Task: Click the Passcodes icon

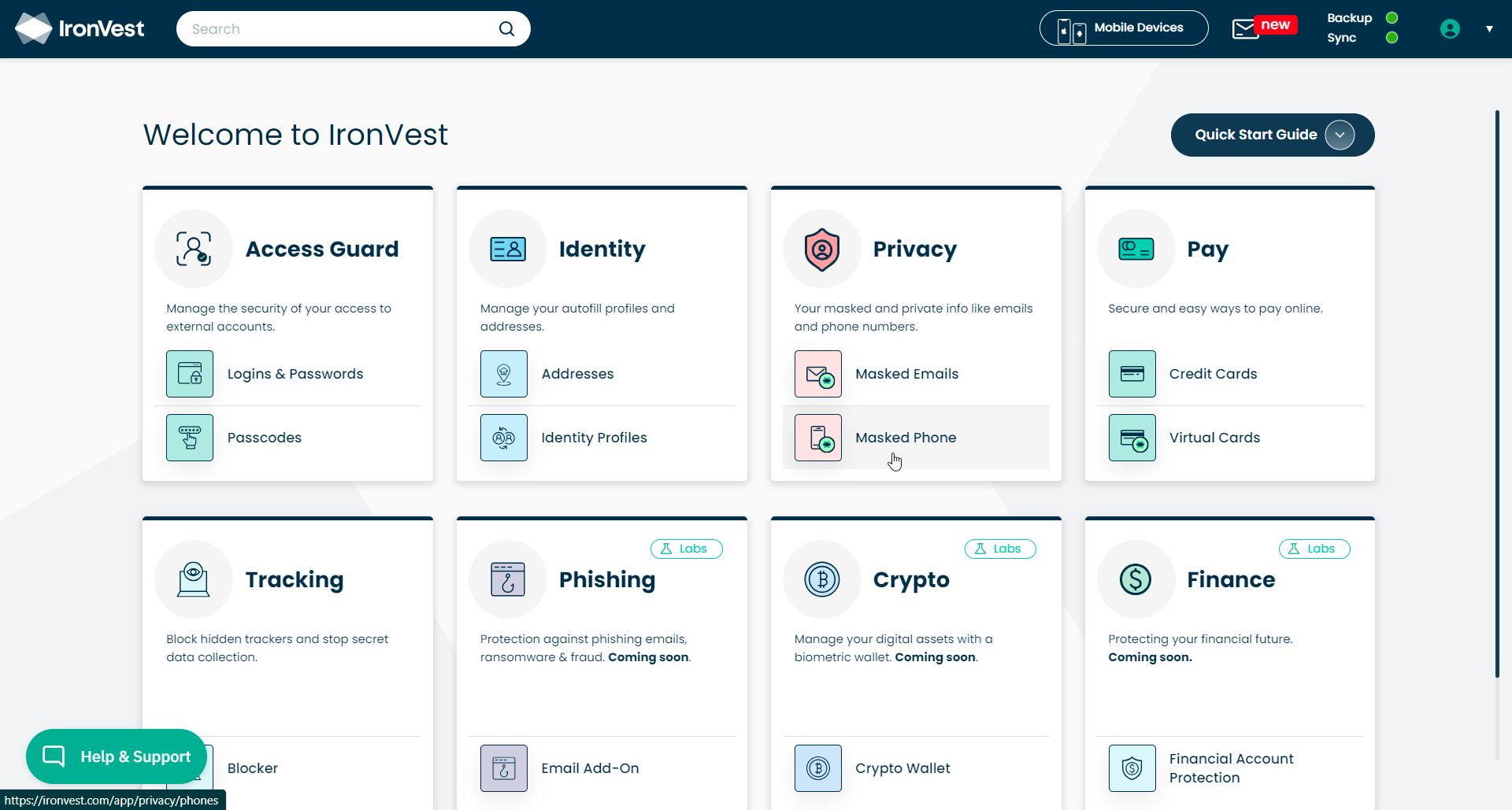Action: (x=190, y=438)
